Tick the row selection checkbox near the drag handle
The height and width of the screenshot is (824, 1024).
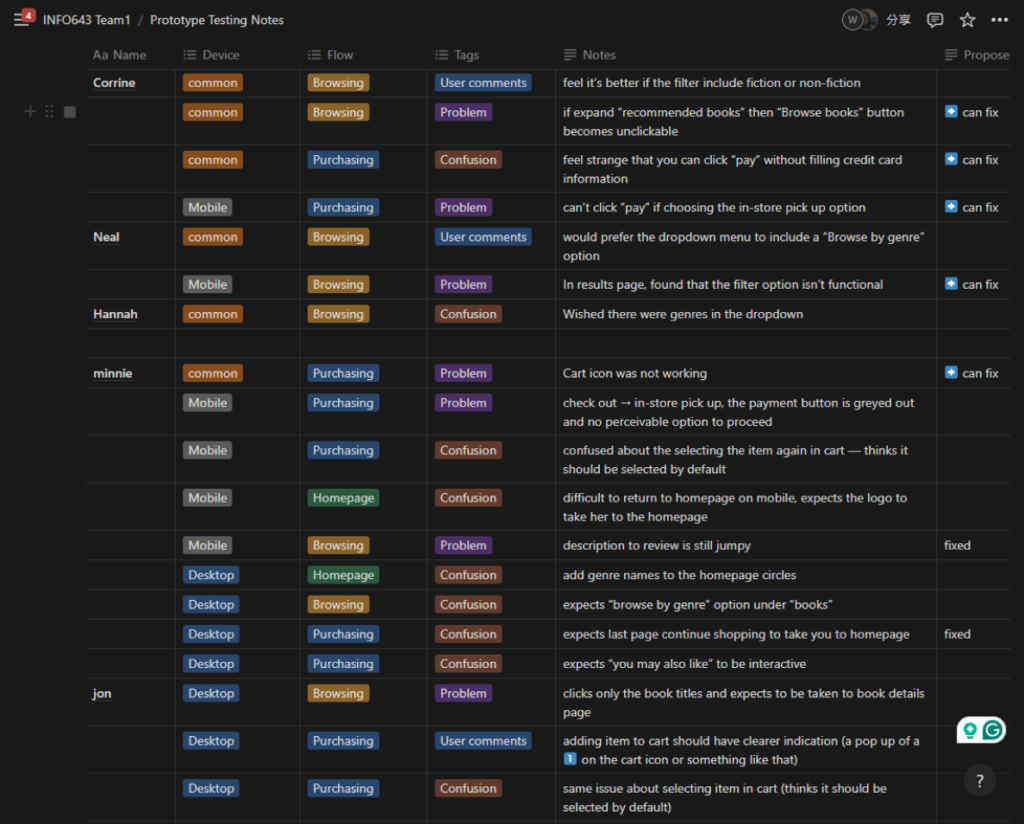70,112
